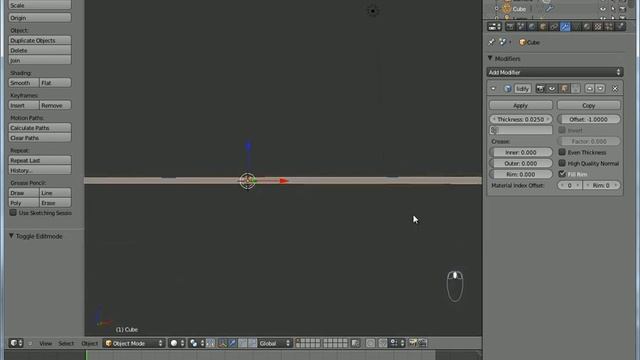Click the orange Cube icon in breadcrumb
Image resolution: width=640 pixels, height=360 pixels.
522,42
